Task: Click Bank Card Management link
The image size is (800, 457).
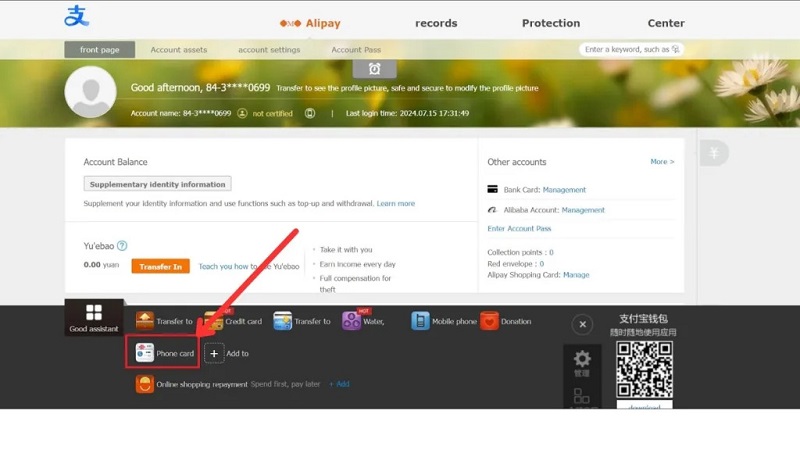Action: click(564, 190)
